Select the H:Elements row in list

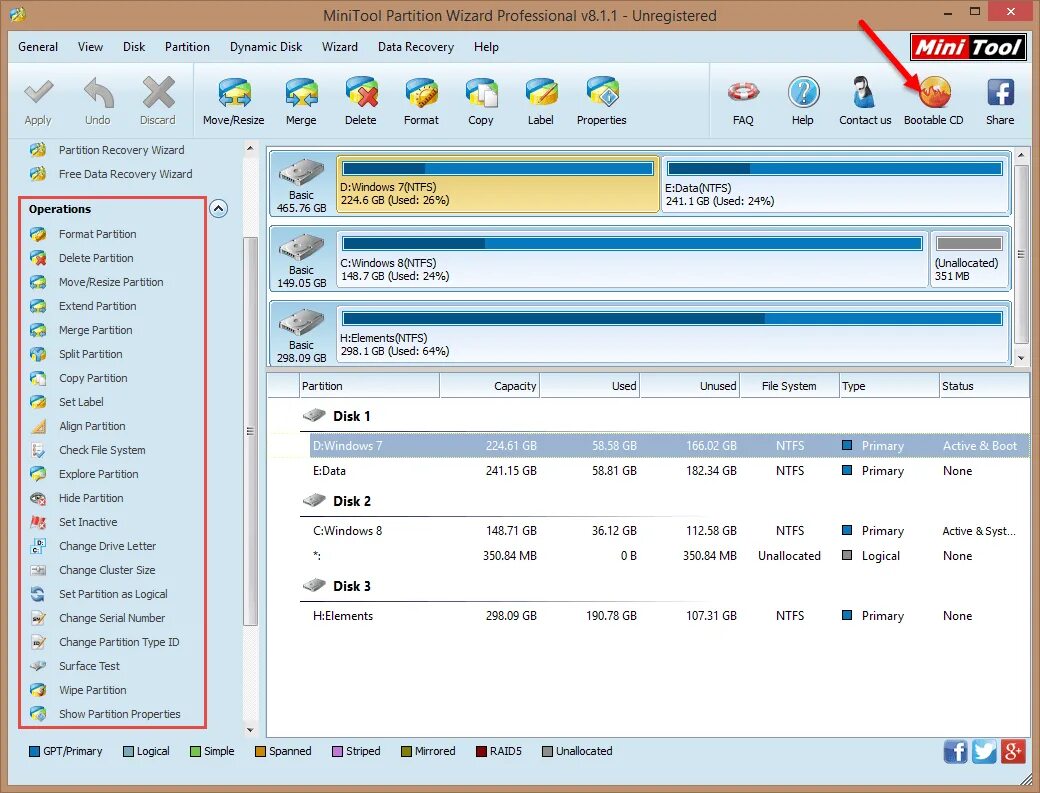click(x=670, y=616)
